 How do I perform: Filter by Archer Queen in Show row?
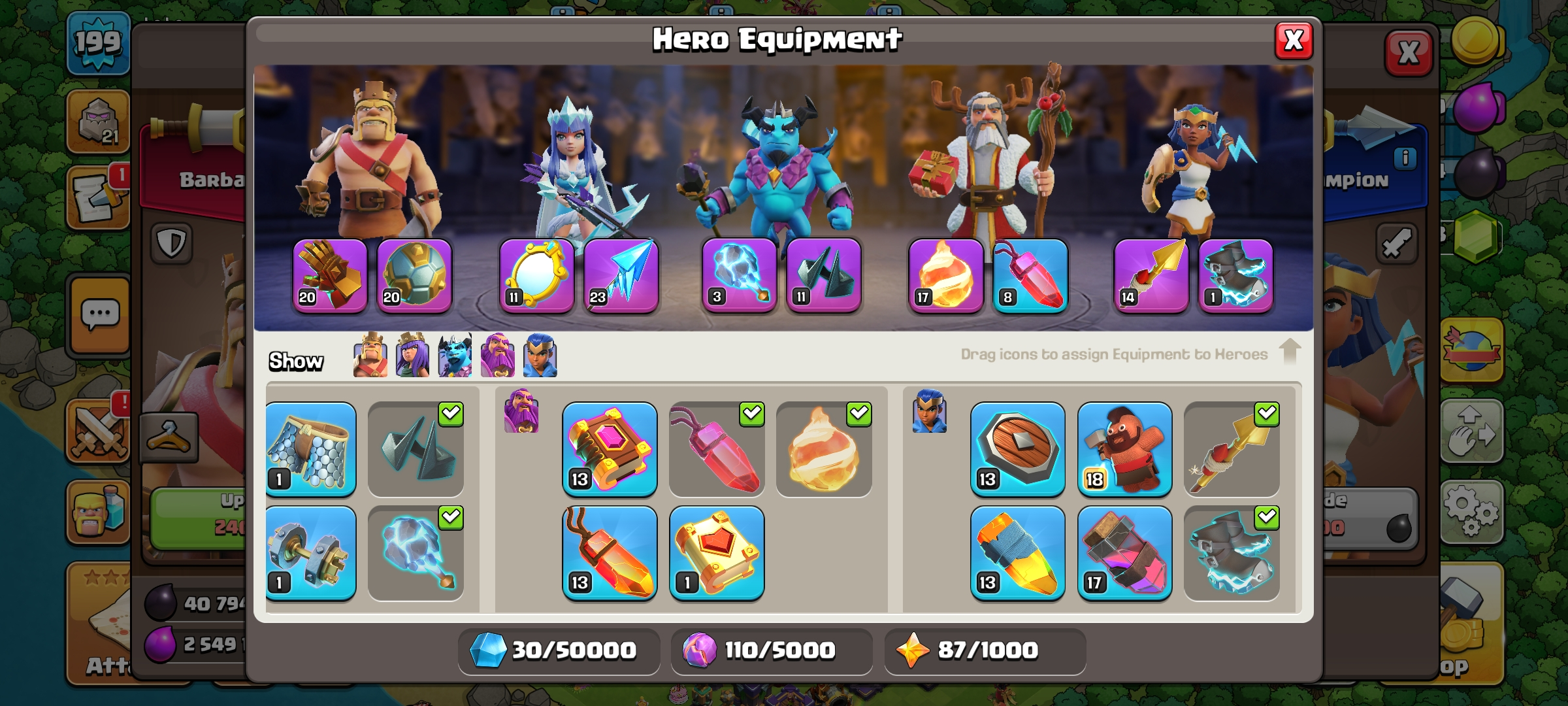click(413, 355)
